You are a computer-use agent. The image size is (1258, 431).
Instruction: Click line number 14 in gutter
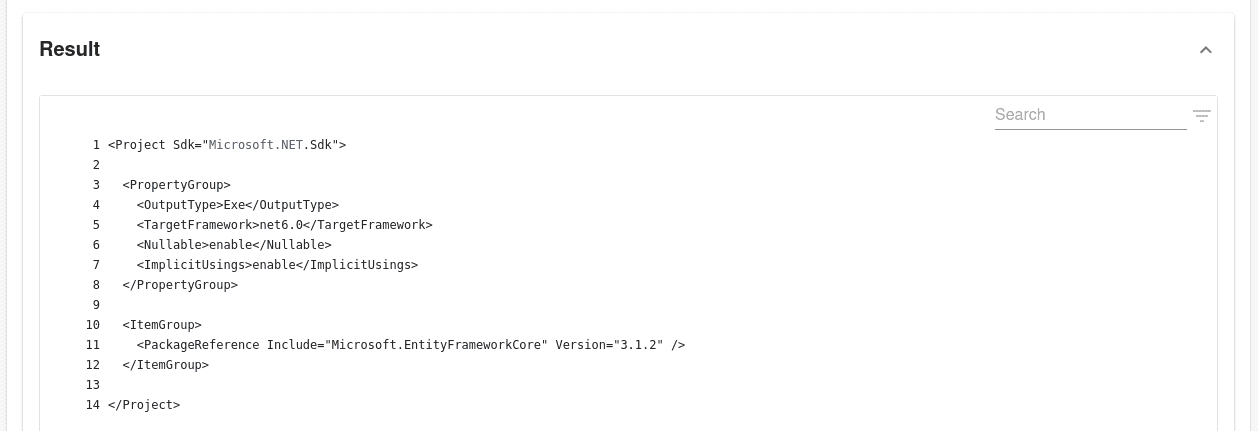click(x=93, y=405)
